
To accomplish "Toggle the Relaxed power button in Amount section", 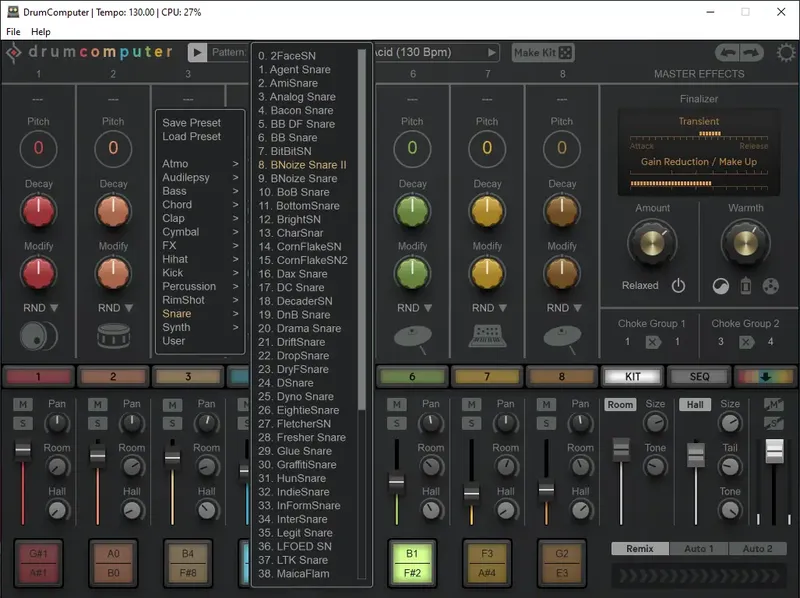I will pyautogui.click(x=677, y=285).
